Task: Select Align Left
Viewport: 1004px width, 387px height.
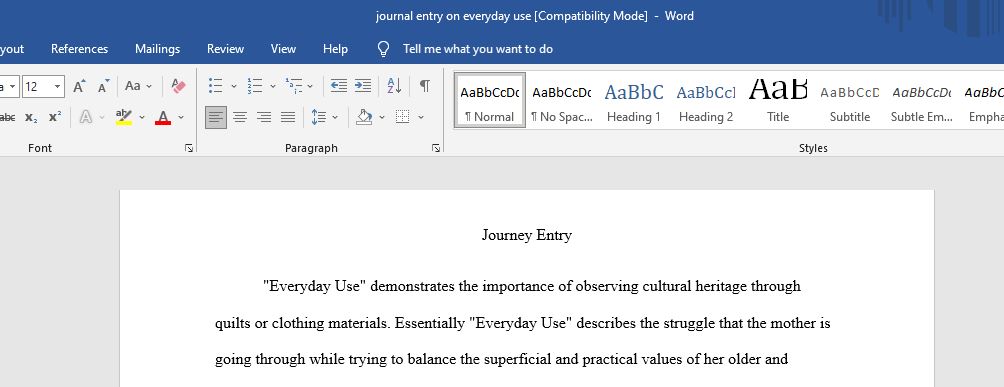Action: point(216,117)
